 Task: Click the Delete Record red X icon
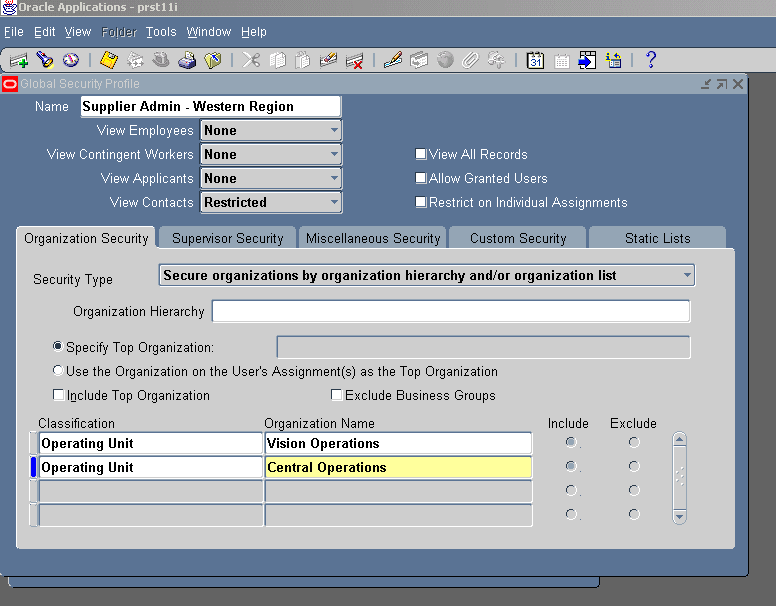[x=354, y=60]
